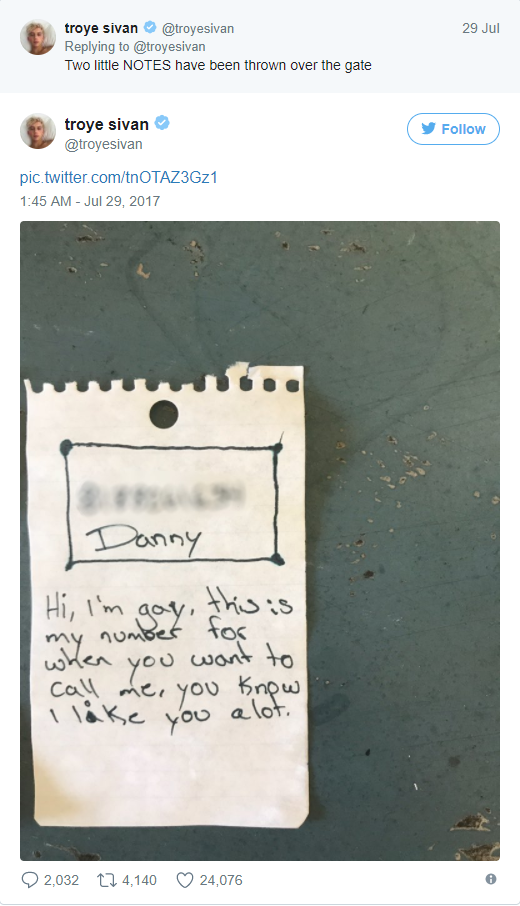The image size is (520, 906).
Task: Open troye sivan avatar in main tweet
Action: [38, 131]
